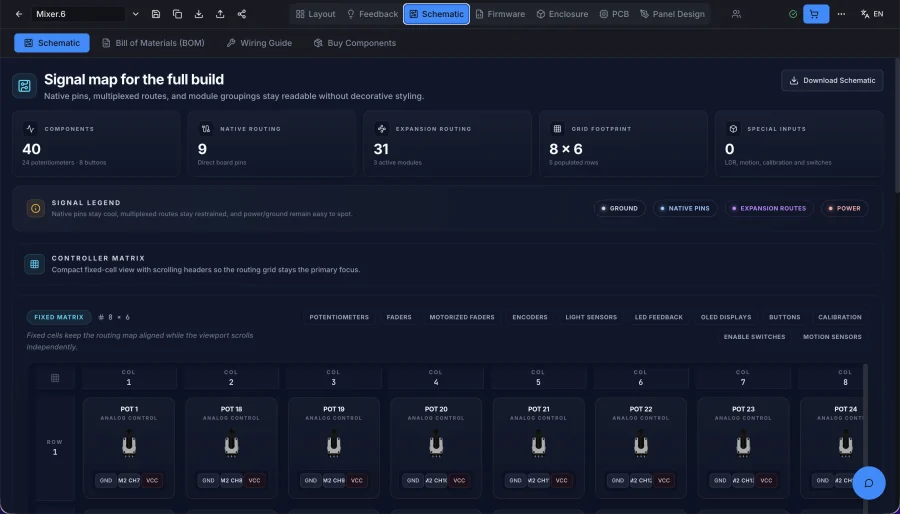
Task: Toggle the Expansion Routes legend chip
Action: point(769,208)
